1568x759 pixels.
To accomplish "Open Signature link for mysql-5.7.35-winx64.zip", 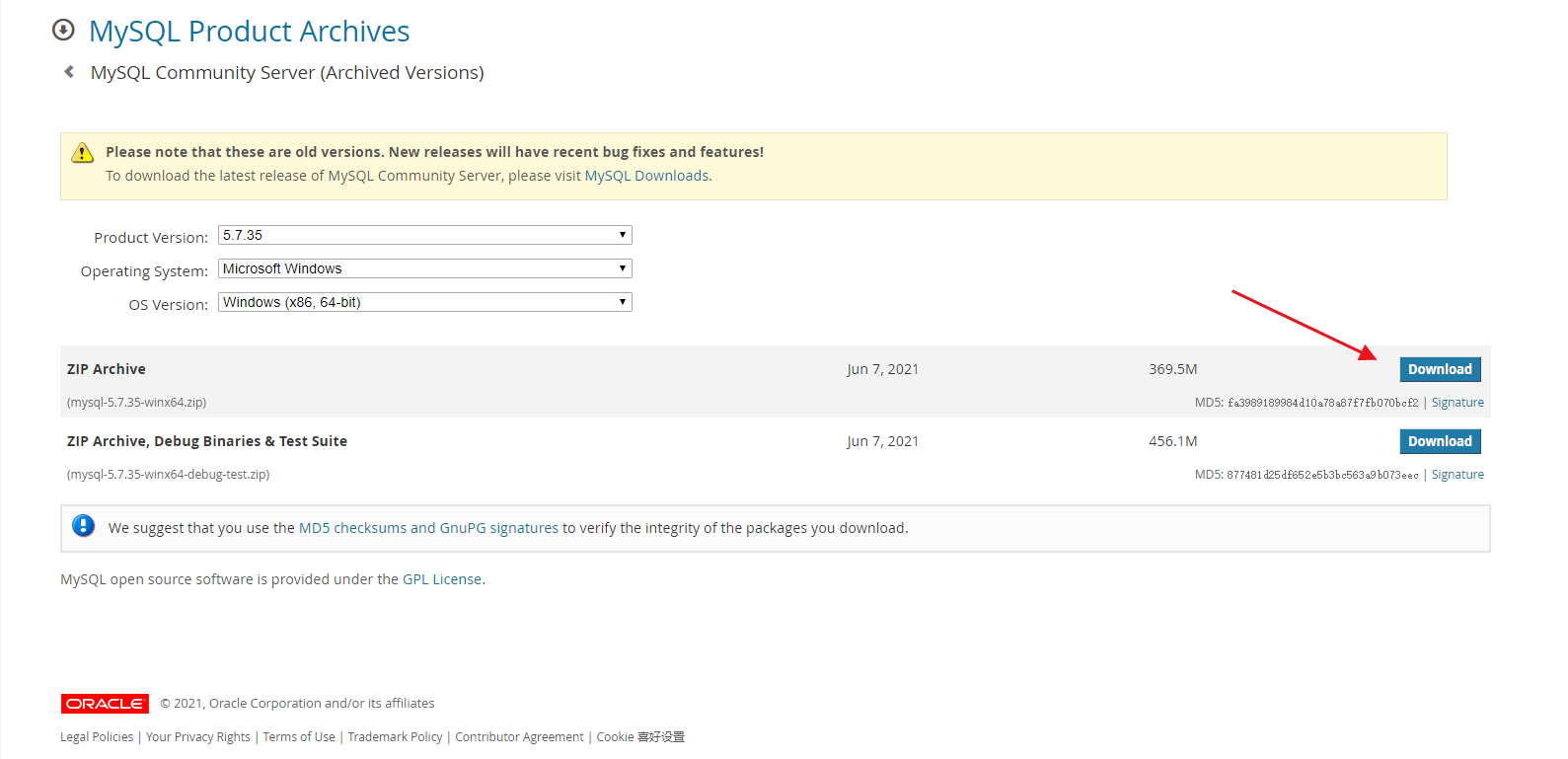I will click(x=1457, y=403).
